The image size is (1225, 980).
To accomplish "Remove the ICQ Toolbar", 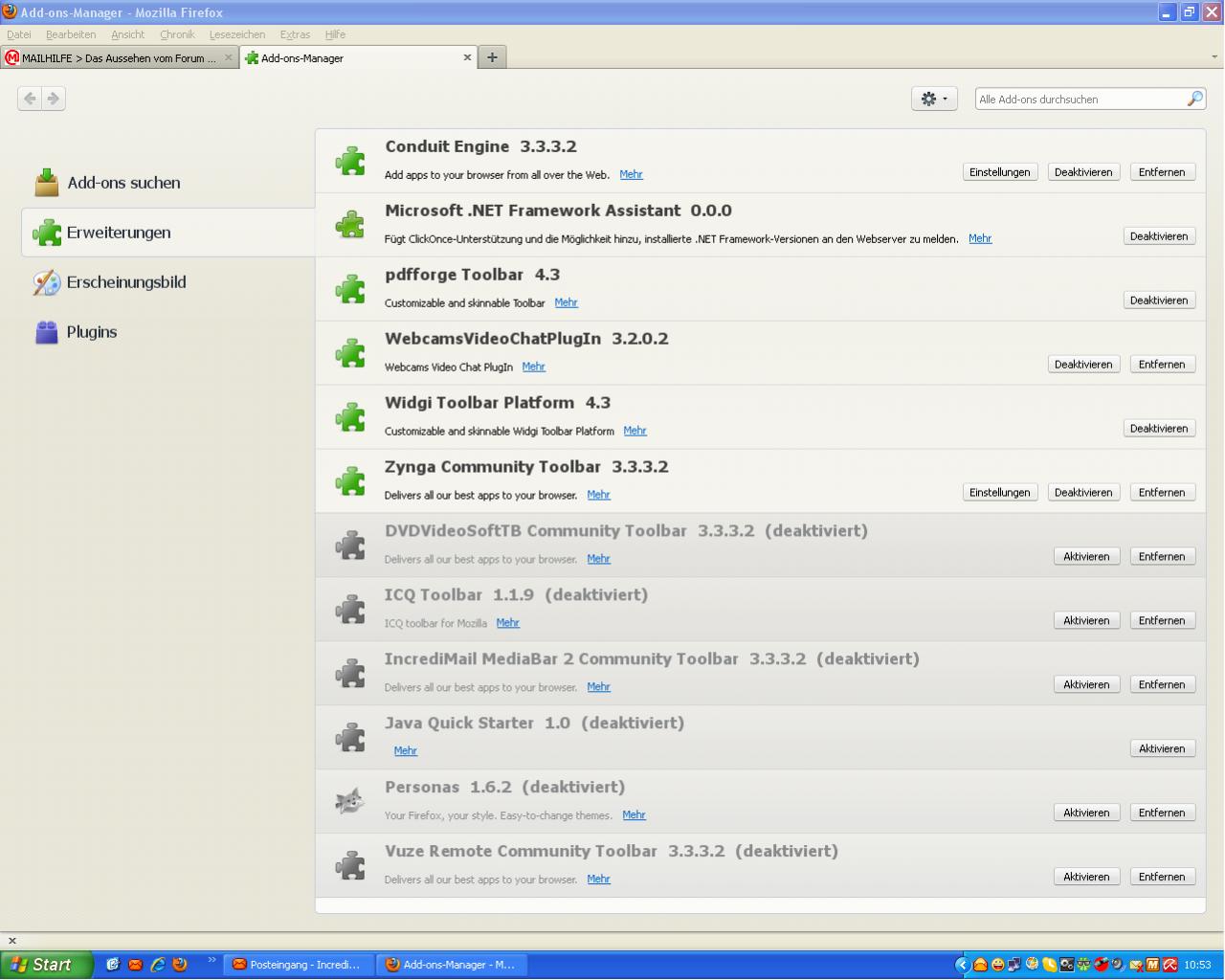I will pos(1162,621).
